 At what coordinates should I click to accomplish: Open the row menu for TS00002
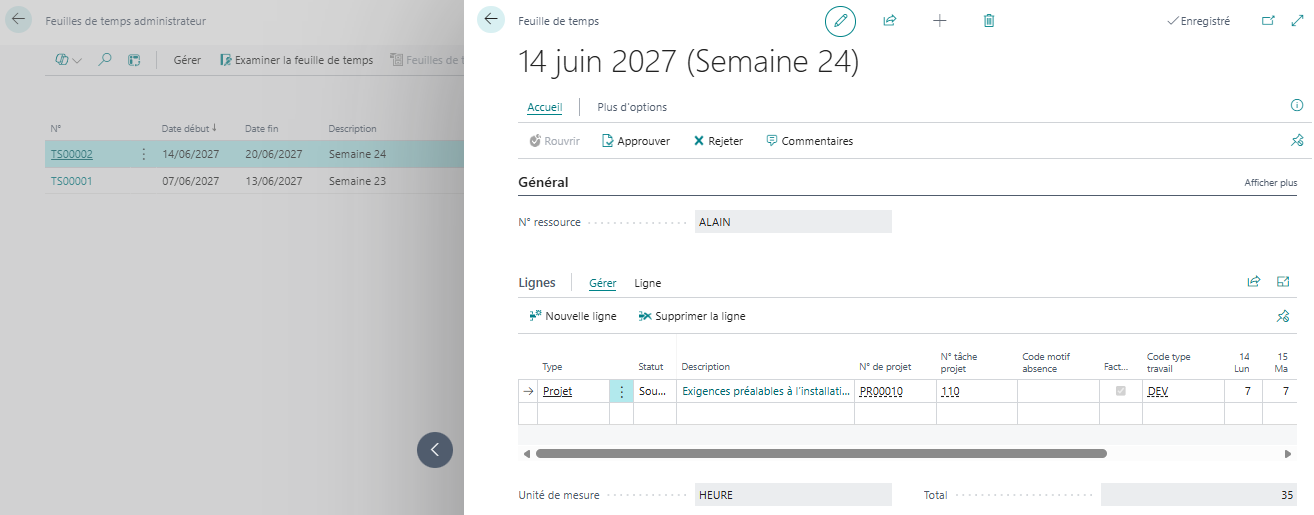click(x=143, y=154)
